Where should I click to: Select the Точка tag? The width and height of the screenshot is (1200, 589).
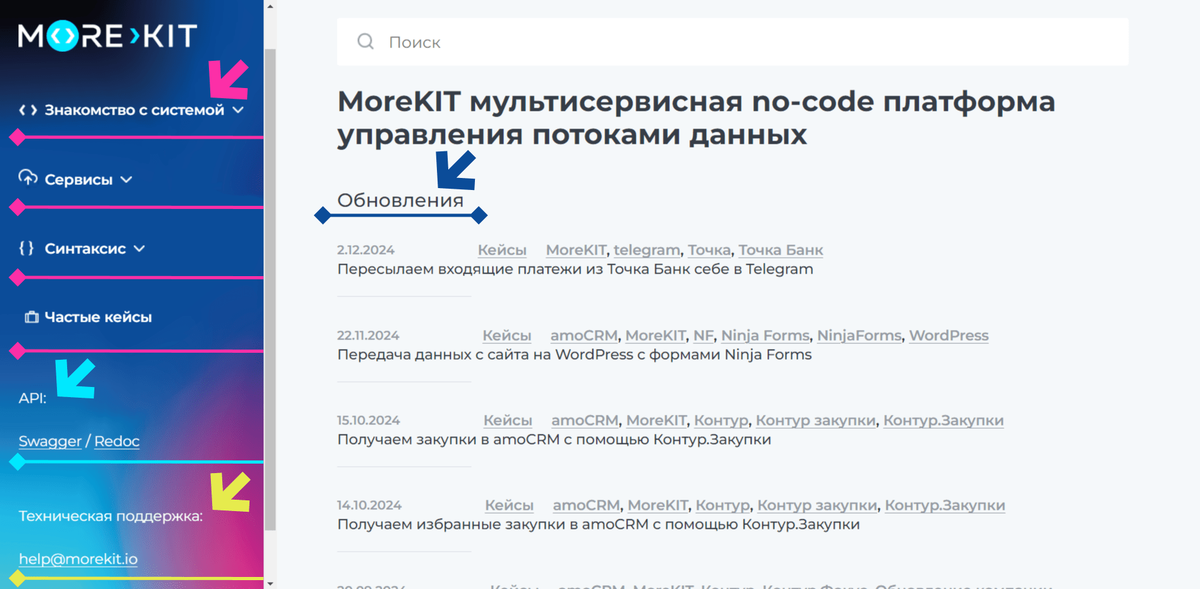tap(709, 250)
